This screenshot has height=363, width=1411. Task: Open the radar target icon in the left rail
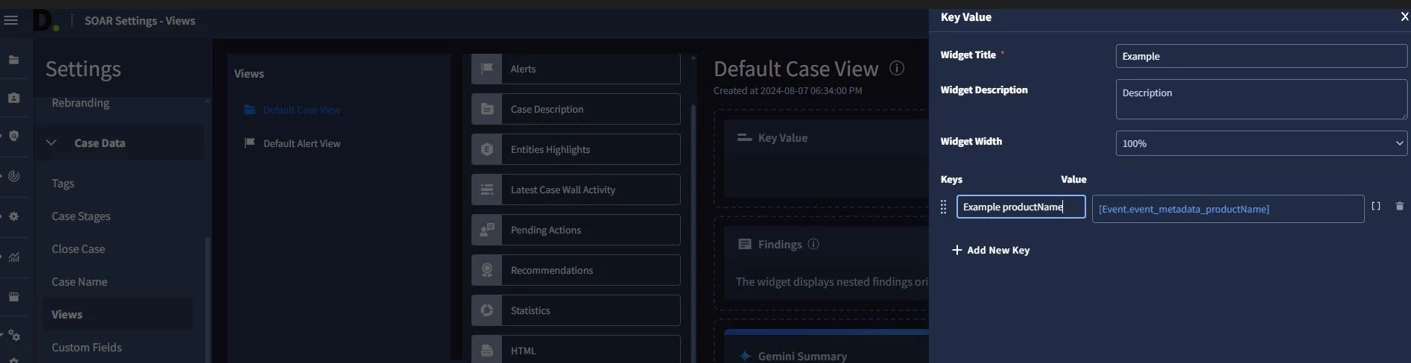click(x=13, y=176)
